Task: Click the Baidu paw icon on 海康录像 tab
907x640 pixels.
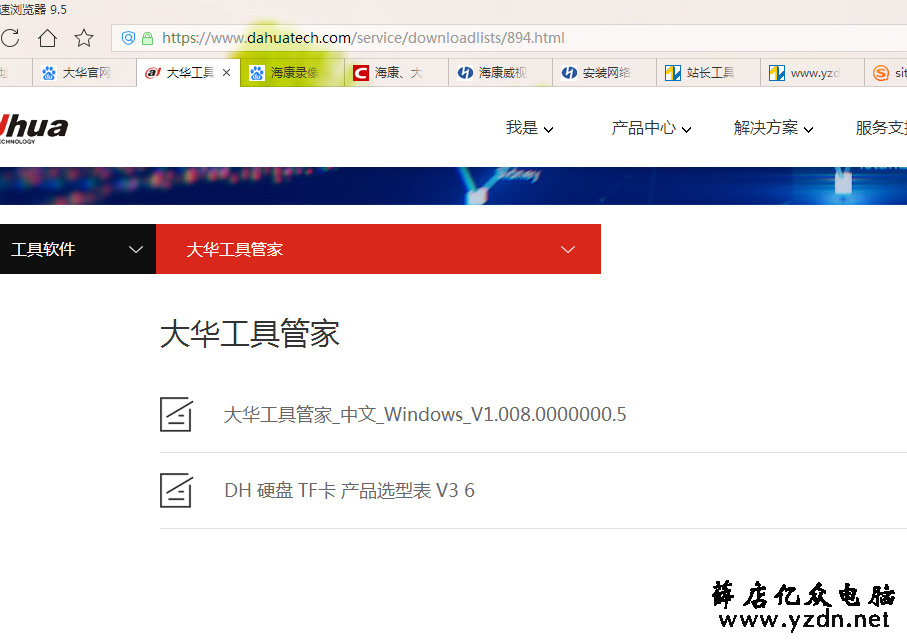Action: coord(257,73)
